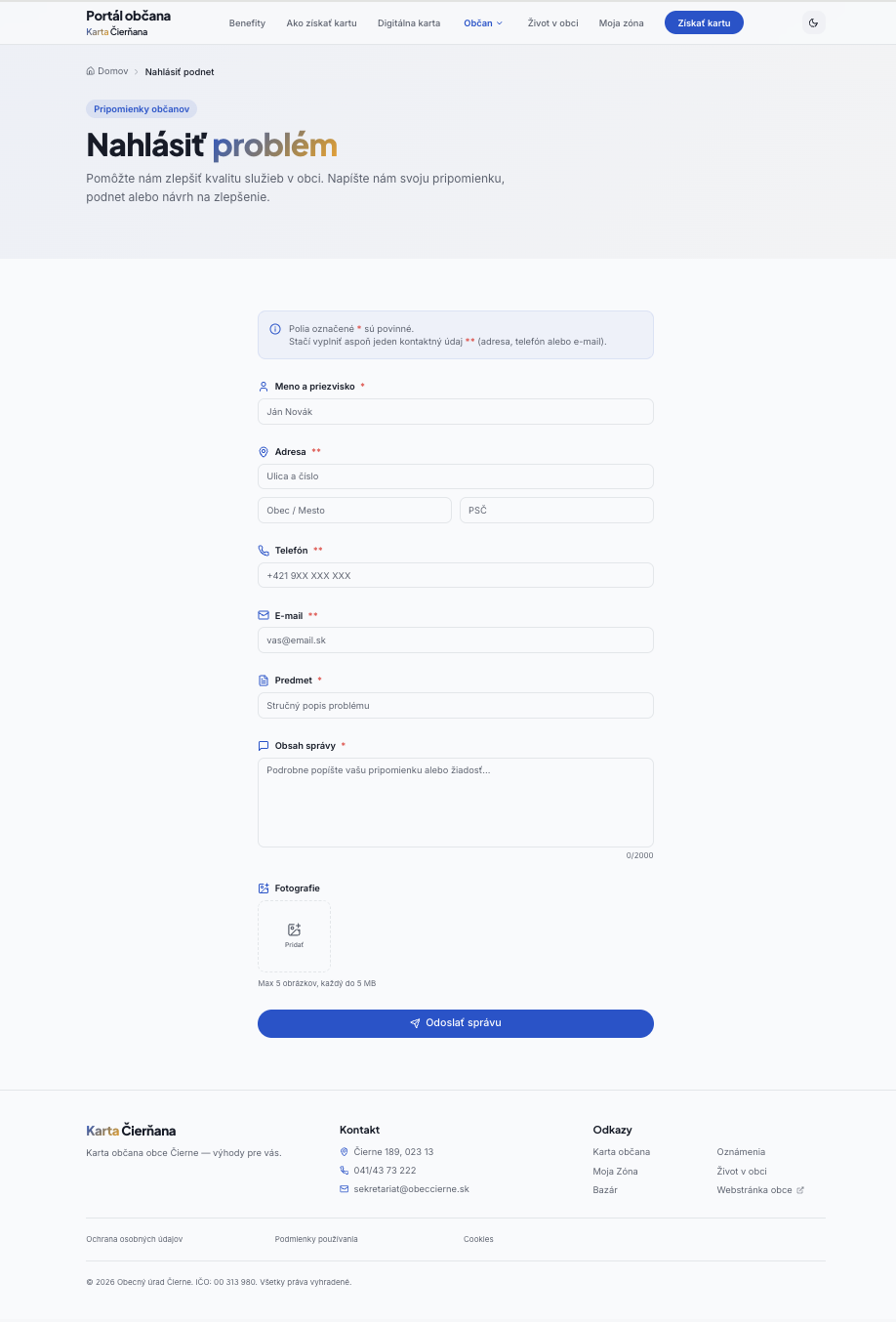Viewport: 896px width, 1322px height.
Task: Click the home icon in the breadcrumb
Action: (x=91, y=71)
